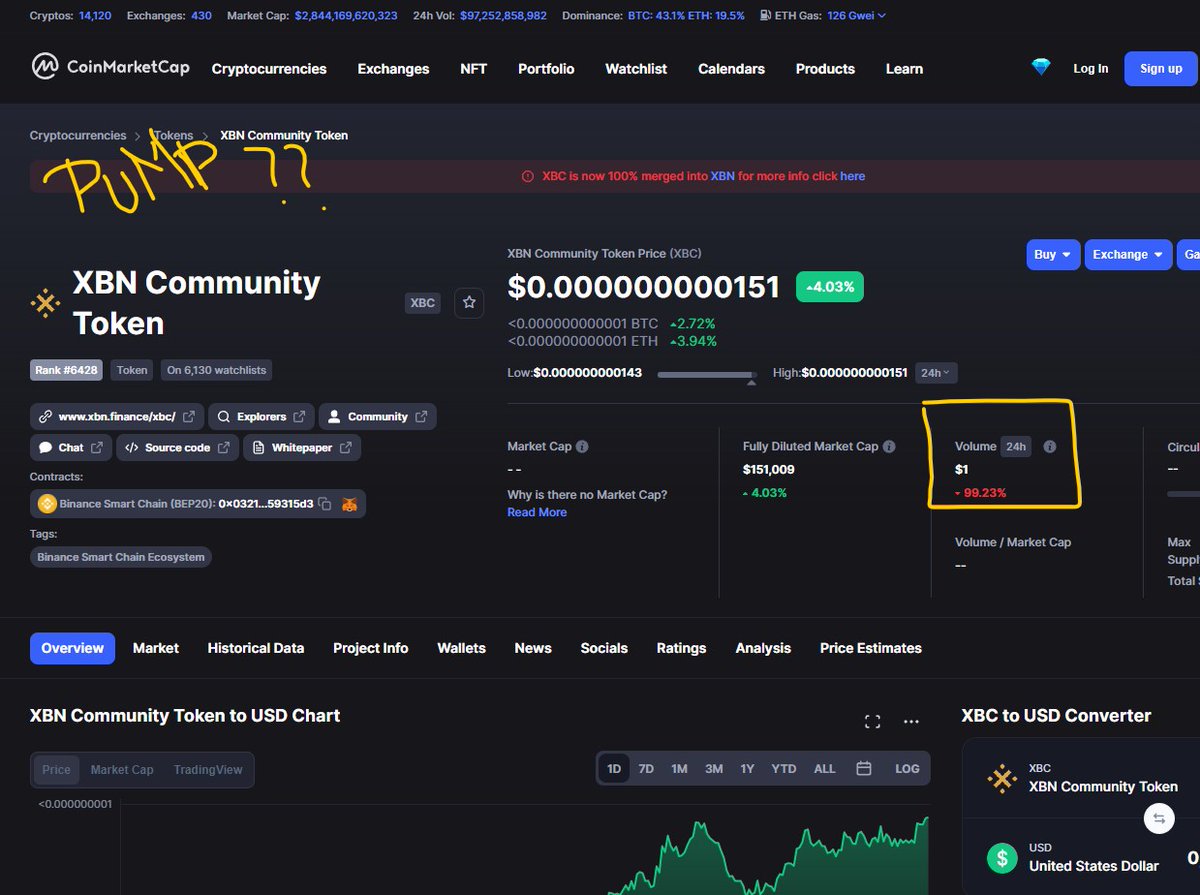The height and width of the screenshot is (895, 1200).
Task: Open Calendars nav menu
Action: [x=731, y=69]
